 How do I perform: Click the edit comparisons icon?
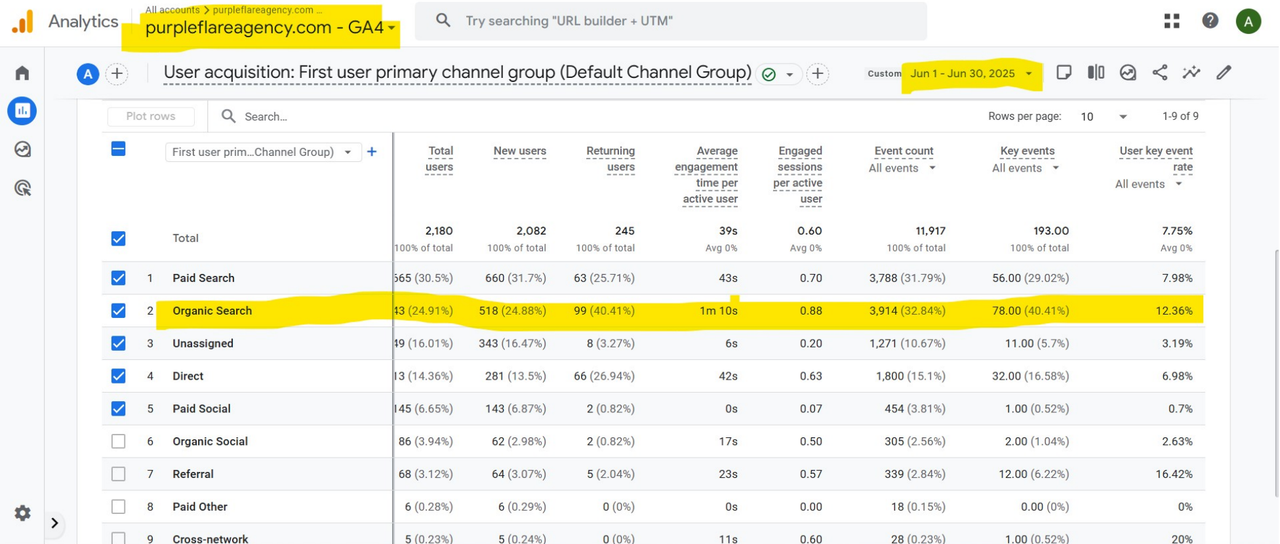(x=1096, y=73)
